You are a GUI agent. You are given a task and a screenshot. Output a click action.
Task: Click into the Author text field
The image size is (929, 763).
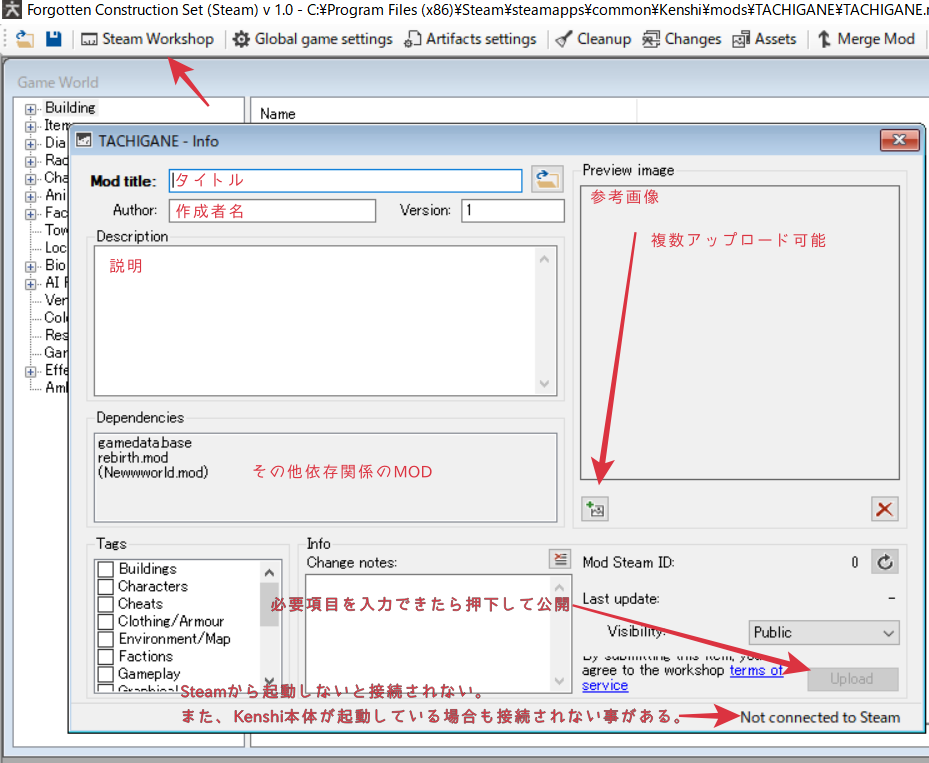point(273,211)
